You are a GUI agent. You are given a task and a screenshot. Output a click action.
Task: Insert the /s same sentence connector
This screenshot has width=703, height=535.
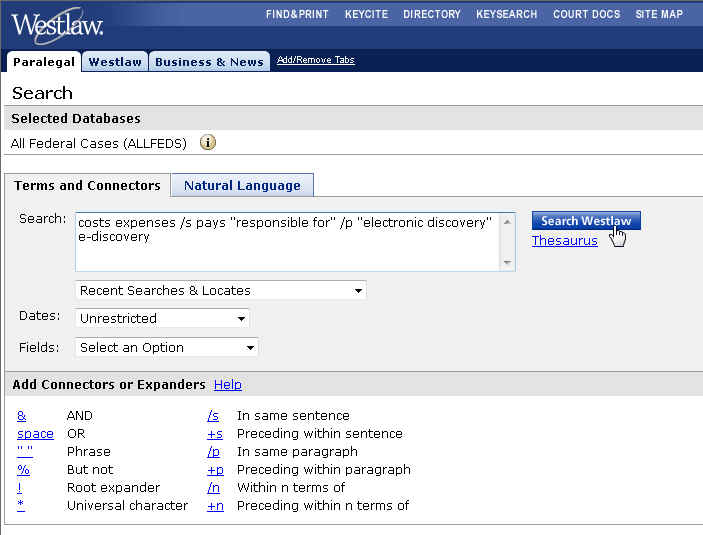coord(212,415)
